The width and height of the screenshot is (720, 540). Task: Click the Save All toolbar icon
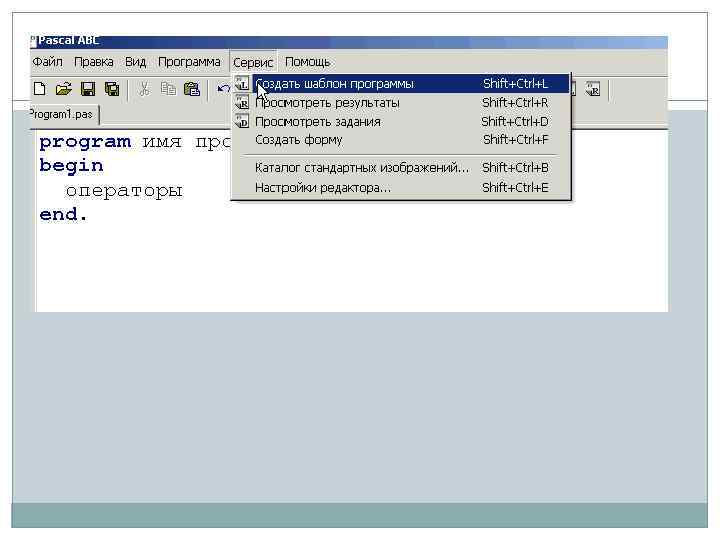pos(112,89)
